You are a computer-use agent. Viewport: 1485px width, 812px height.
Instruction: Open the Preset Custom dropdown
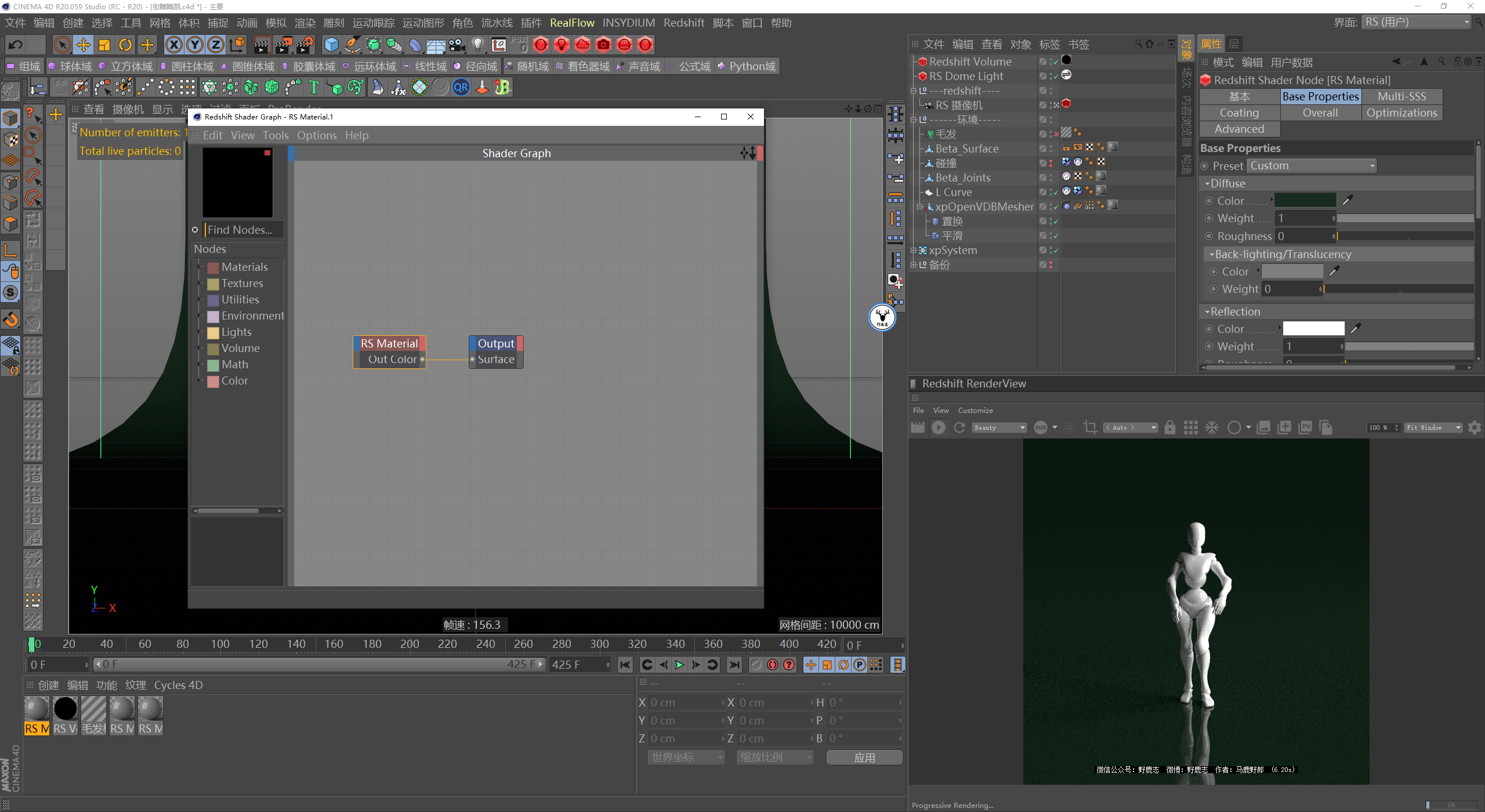pyautogui.click(x=1312, y=166)
